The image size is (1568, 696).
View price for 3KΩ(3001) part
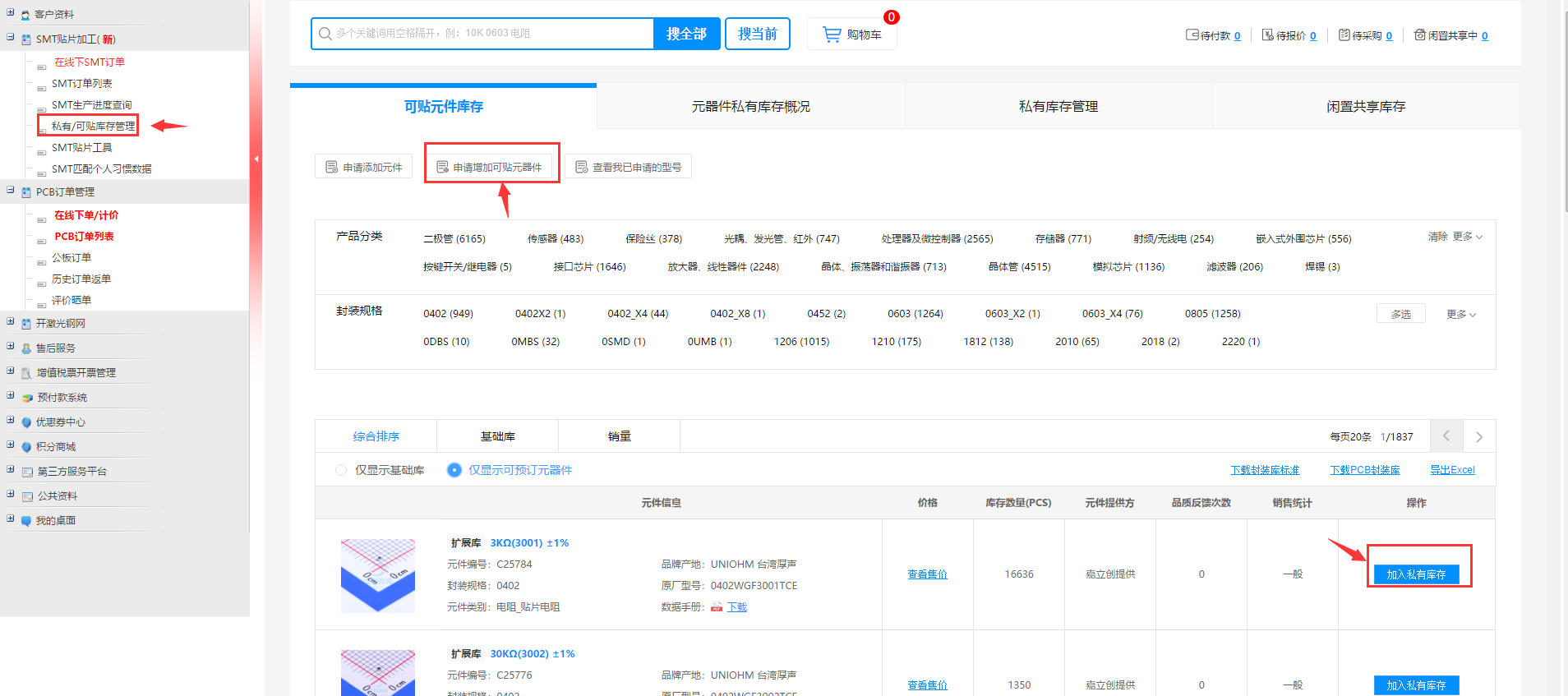(927, 574)
